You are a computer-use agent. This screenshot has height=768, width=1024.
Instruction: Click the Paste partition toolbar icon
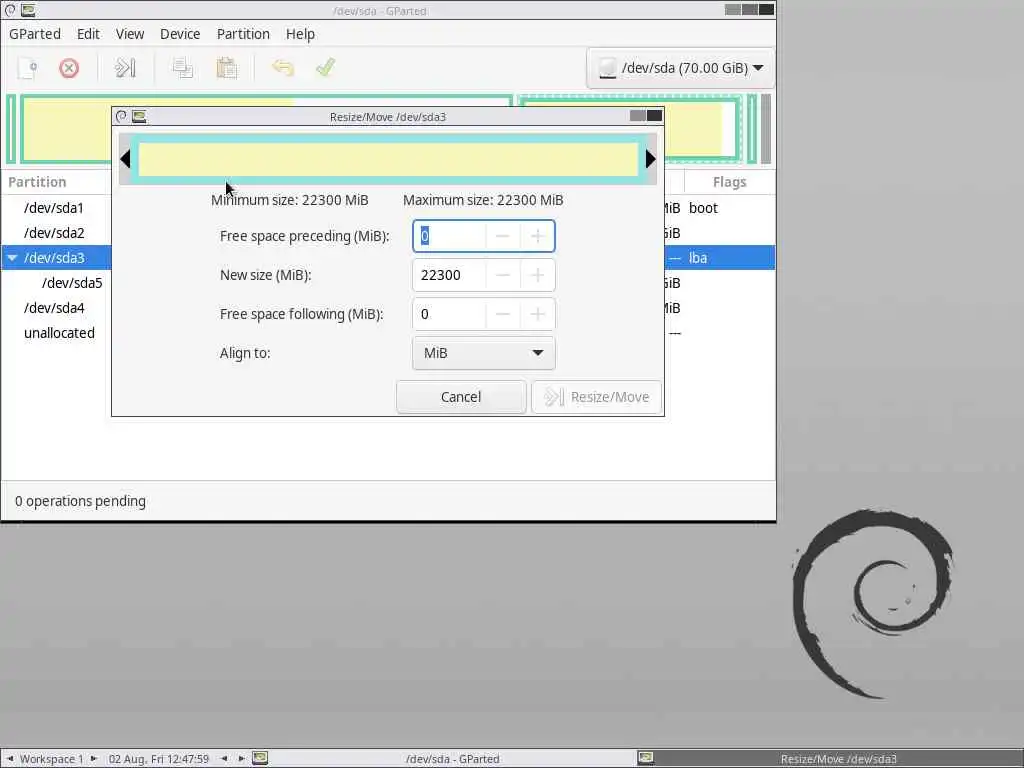tap(226, 68)
